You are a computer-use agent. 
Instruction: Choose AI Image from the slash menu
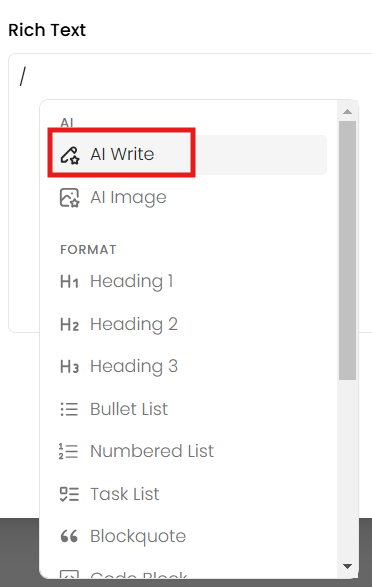tap(189, 198)
